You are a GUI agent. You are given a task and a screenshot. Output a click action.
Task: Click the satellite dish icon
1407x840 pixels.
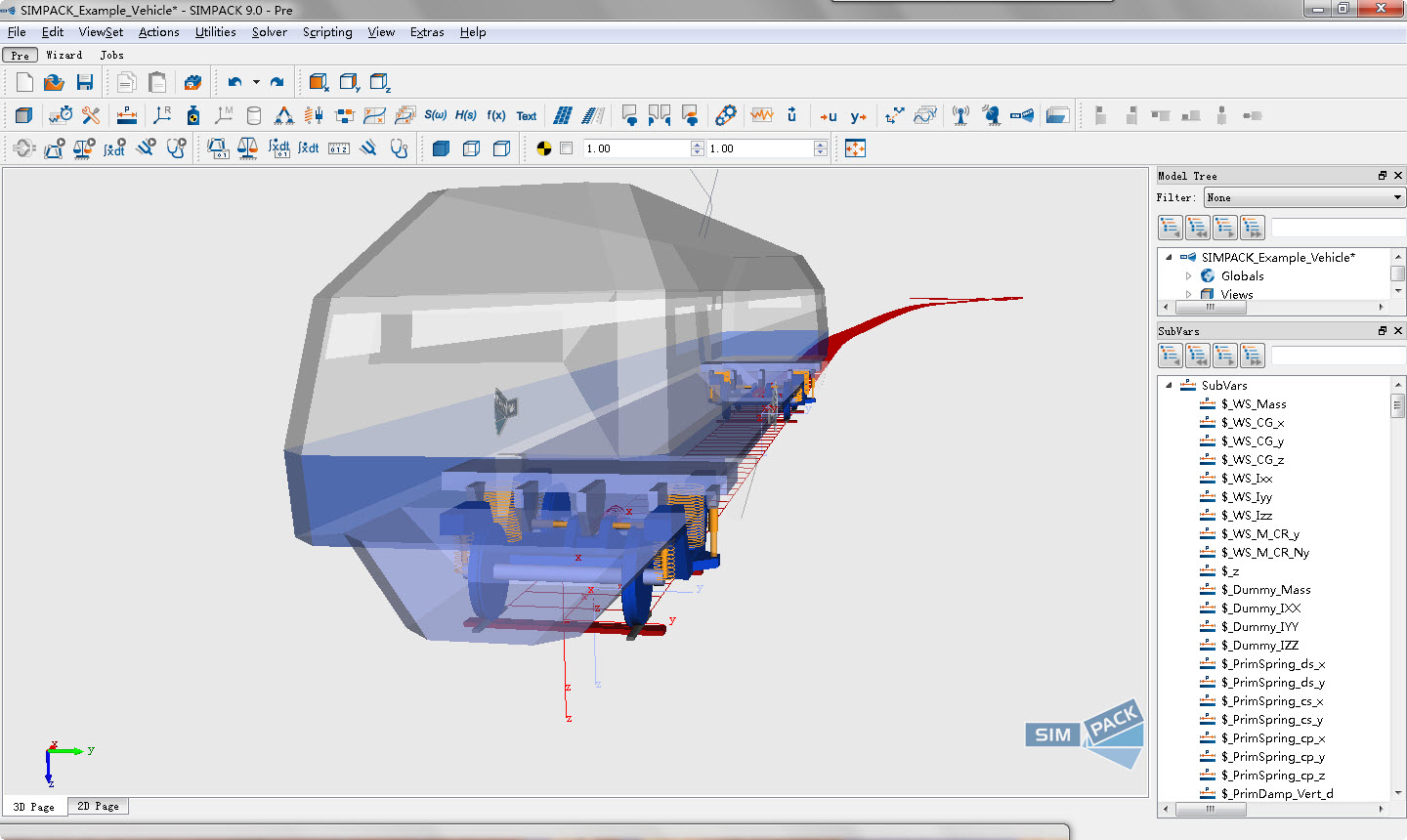coord(992,115)
